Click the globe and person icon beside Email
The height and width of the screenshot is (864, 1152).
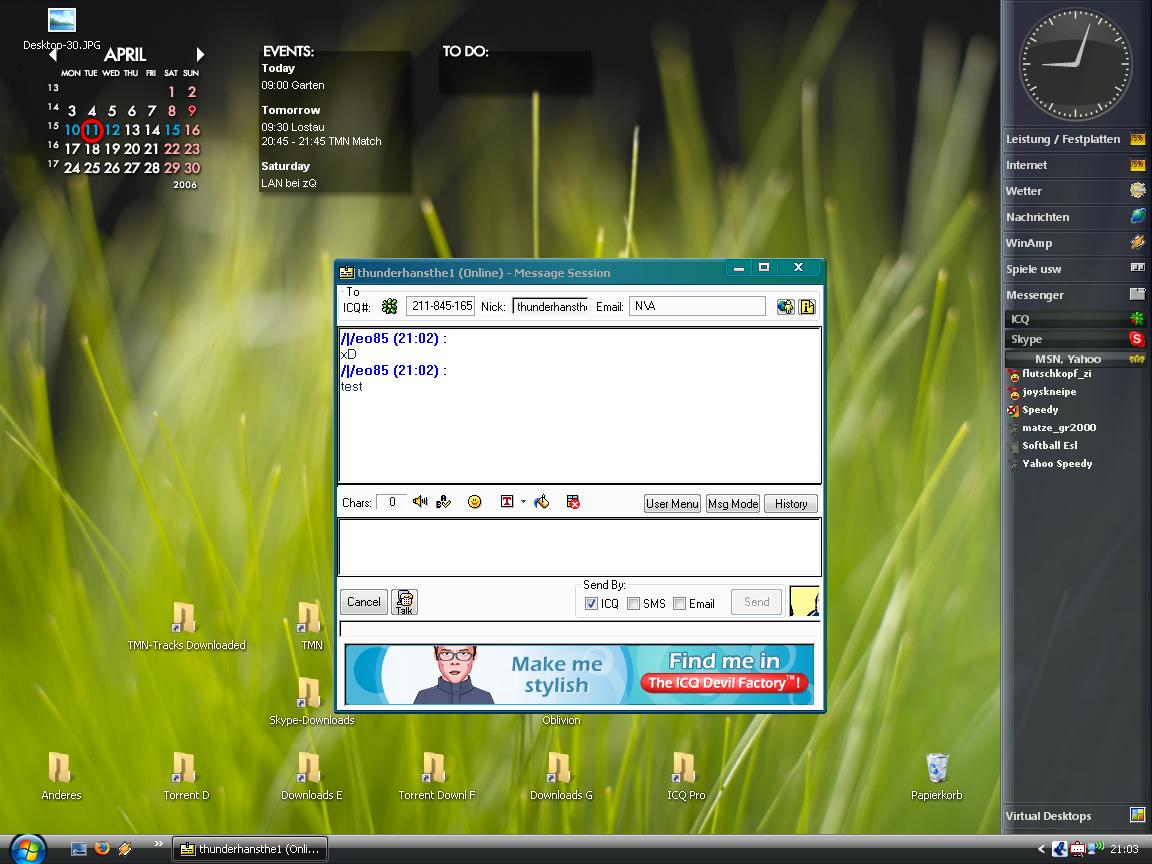pyautogui.click(x=786, y=306)
